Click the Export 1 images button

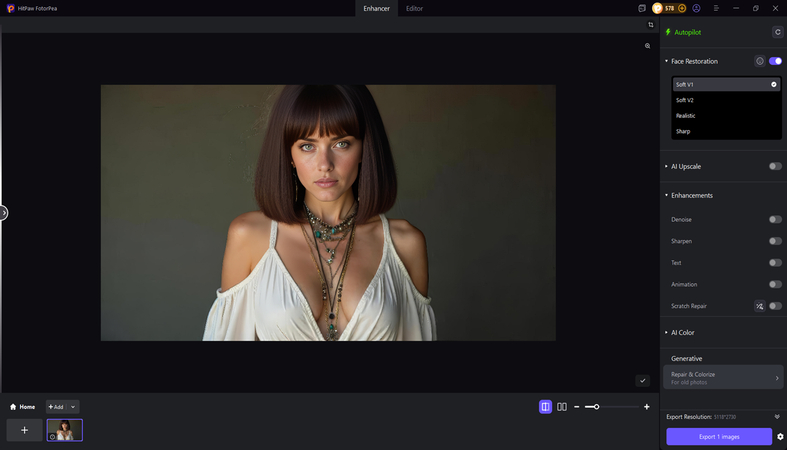[x=719, y=437]
